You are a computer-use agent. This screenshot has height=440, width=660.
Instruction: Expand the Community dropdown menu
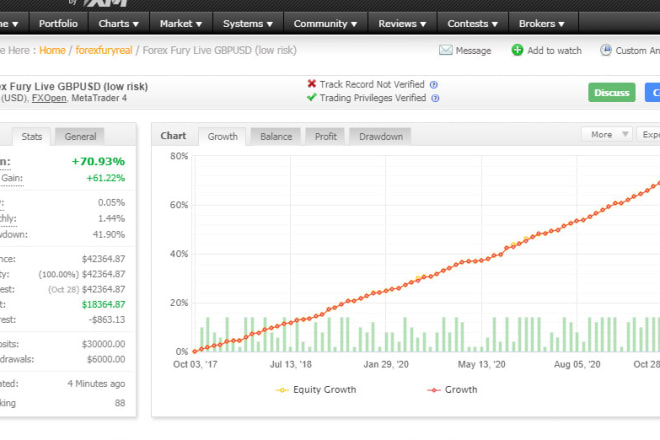[x=325, y=24]
